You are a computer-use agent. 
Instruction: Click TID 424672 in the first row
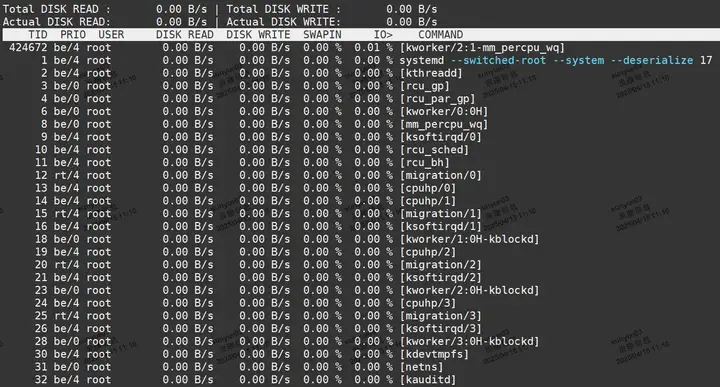28,48
